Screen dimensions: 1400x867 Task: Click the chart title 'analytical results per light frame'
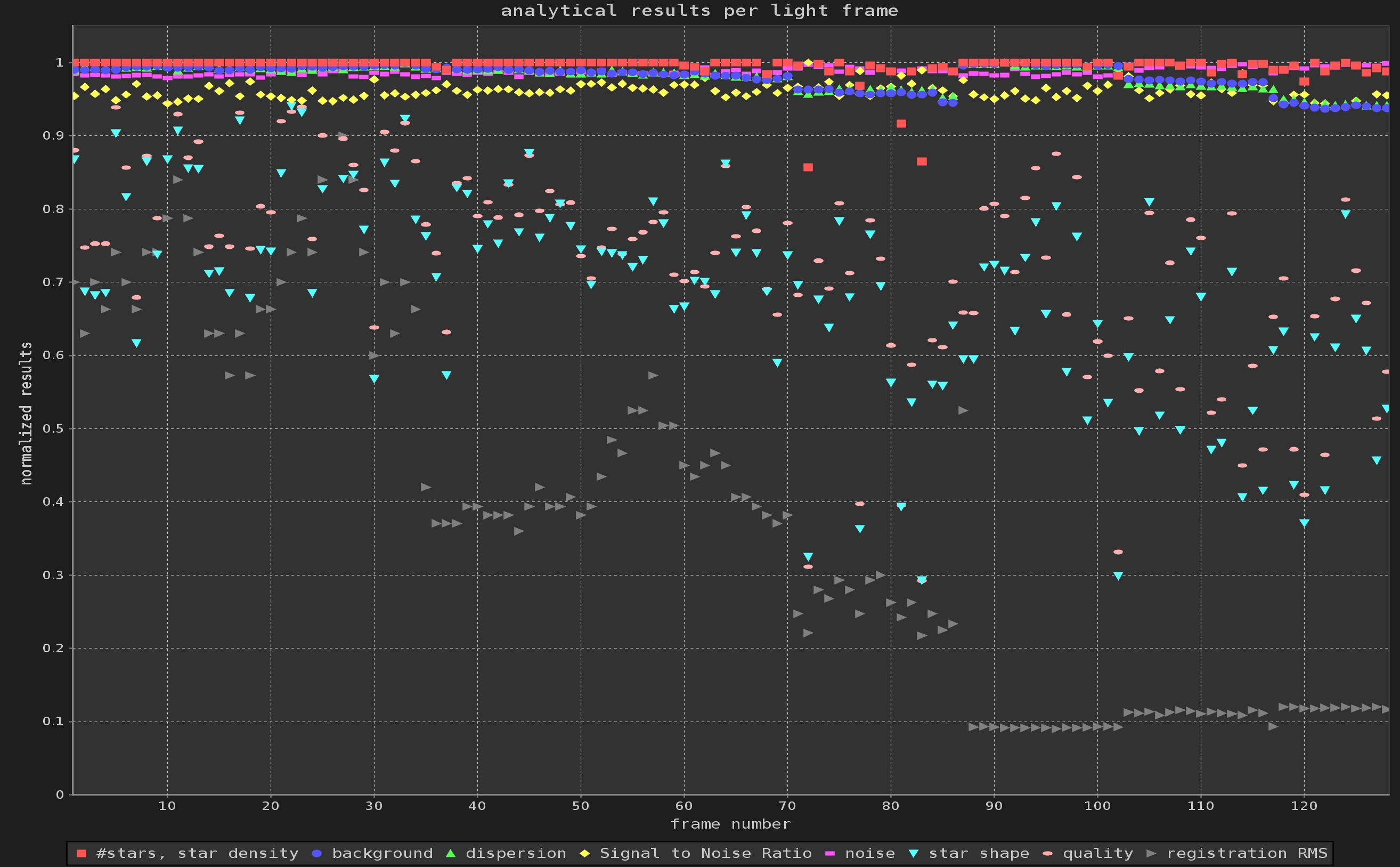click(x=699, y=10)
